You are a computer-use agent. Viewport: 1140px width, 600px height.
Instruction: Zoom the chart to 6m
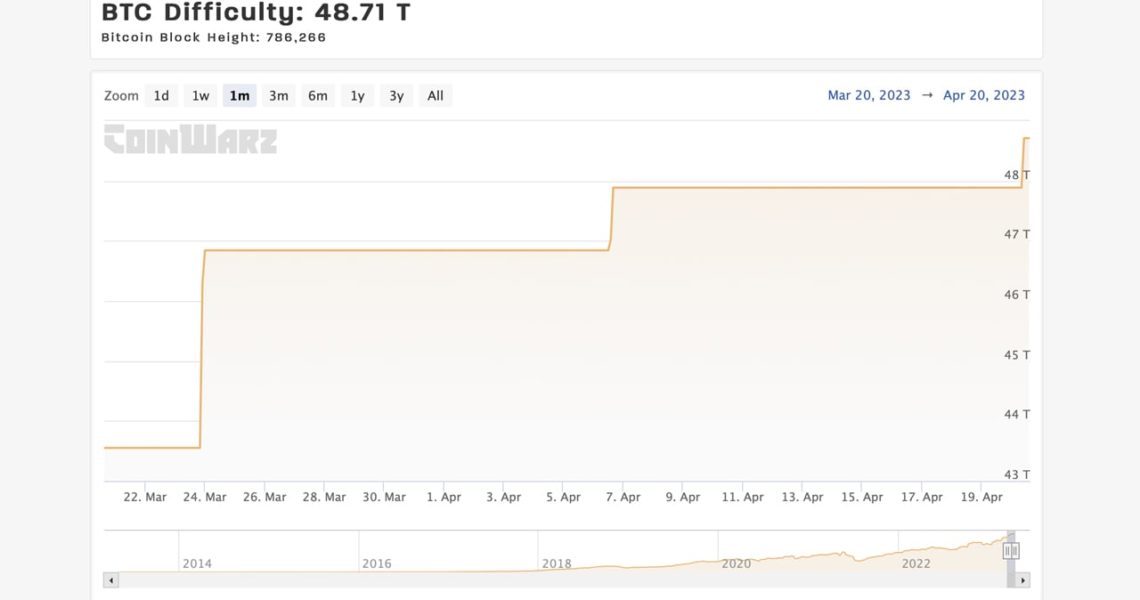coord(318,96)
